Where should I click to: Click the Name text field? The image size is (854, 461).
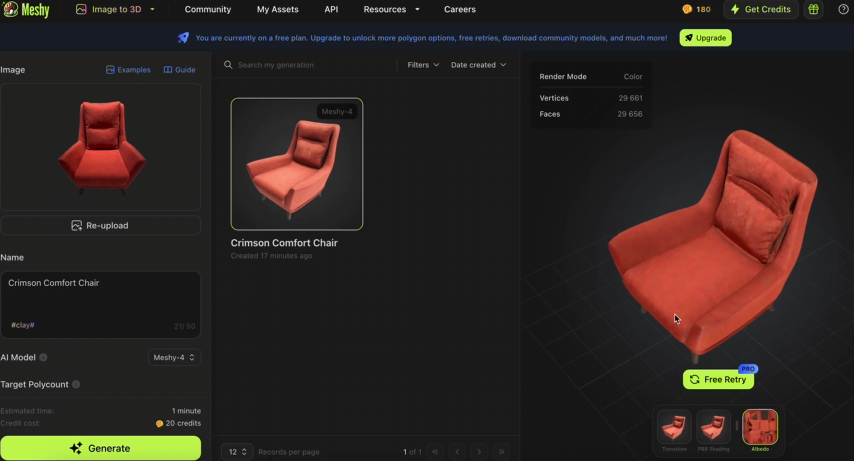[100, 300]
